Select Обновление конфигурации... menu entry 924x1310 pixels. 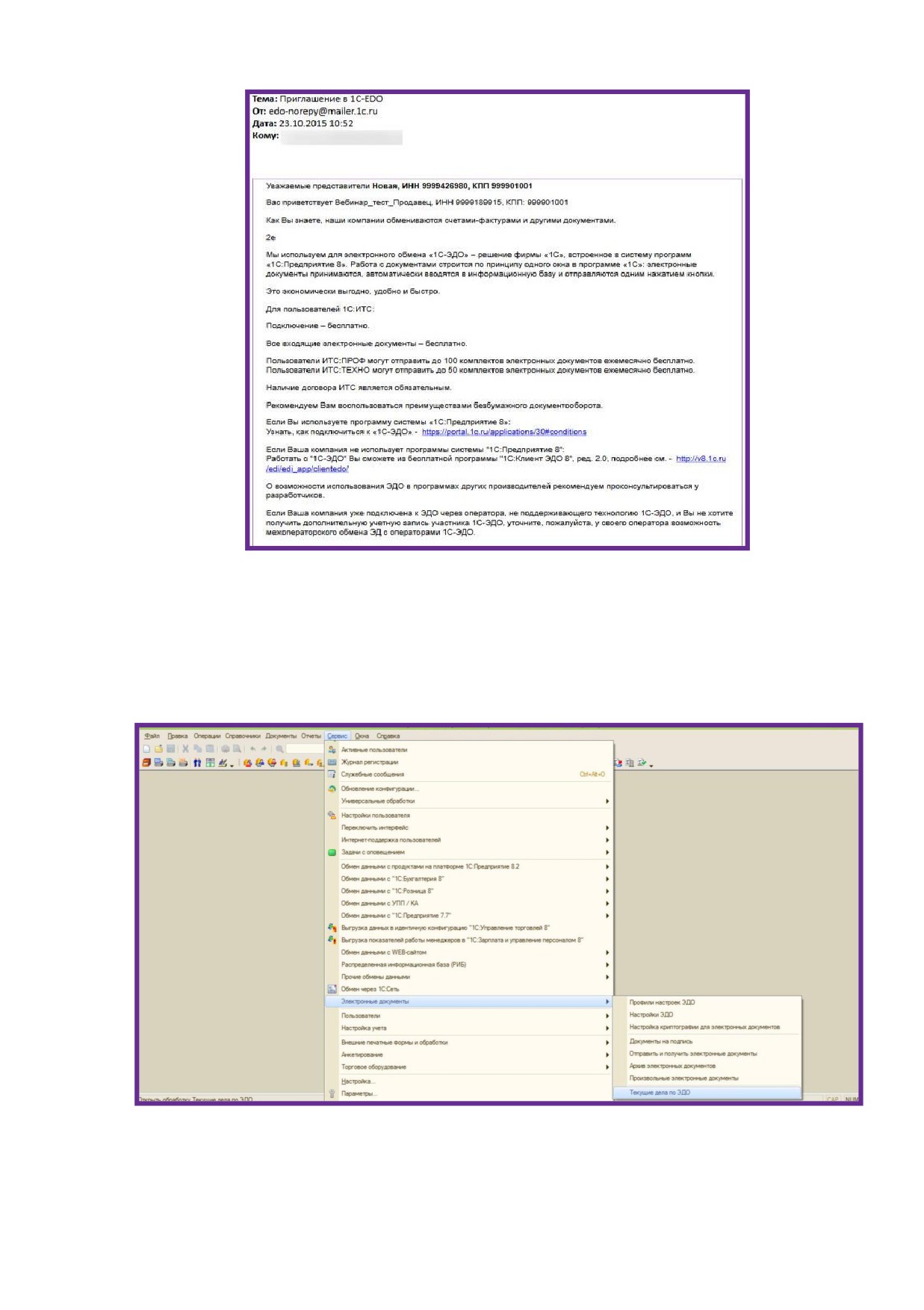[469, 789]
